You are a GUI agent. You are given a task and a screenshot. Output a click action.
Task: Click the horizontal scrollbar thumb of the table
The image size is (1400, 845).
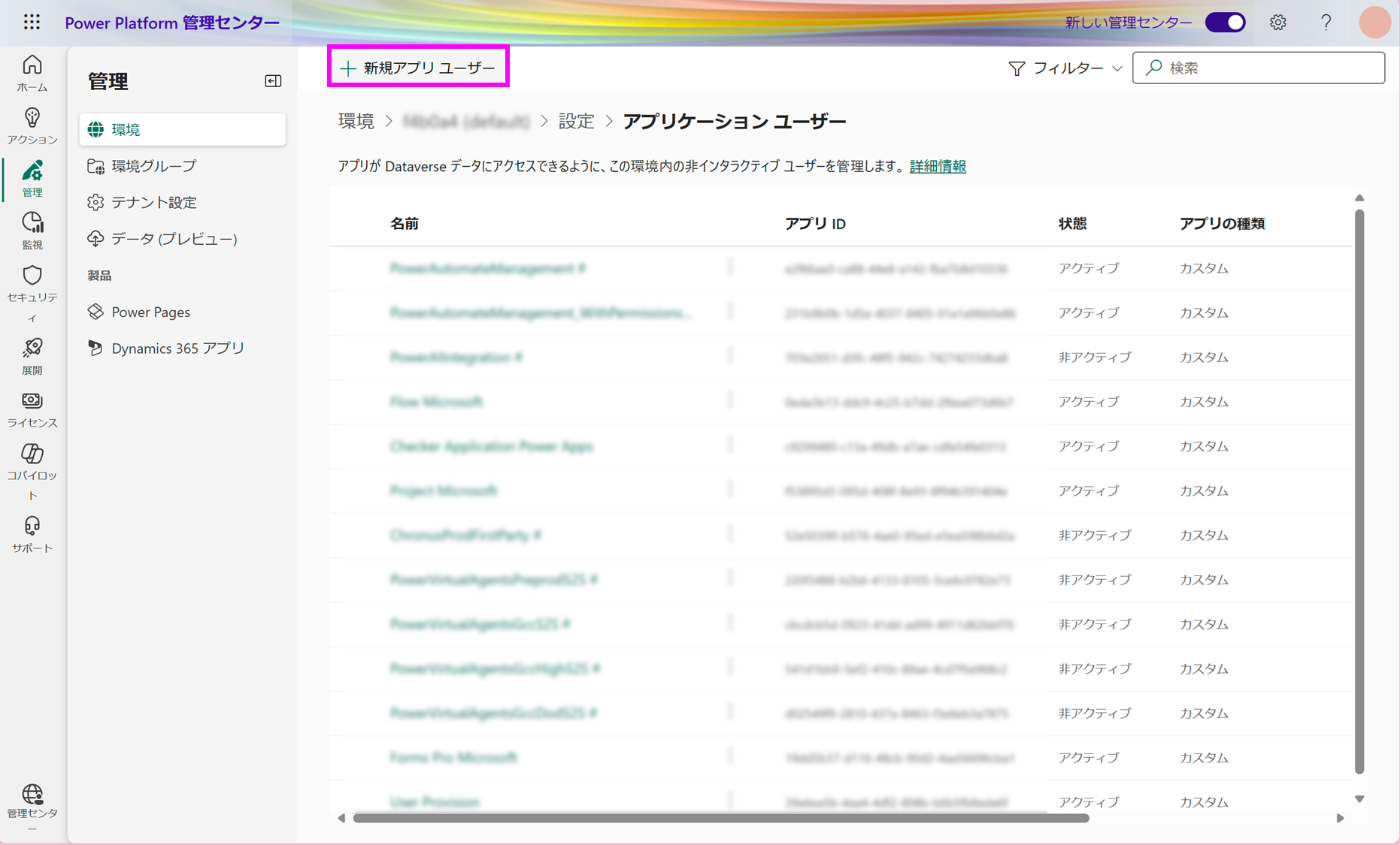[720, 818]
